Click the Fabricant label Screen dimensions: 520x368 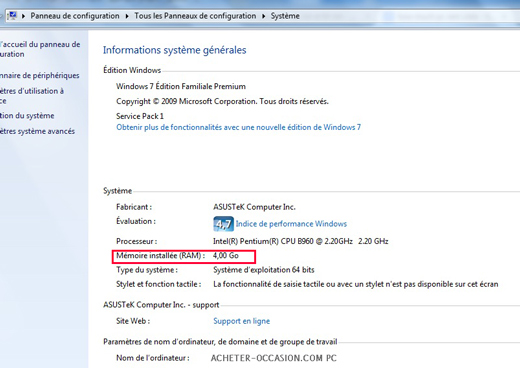click(x=134, y=207)
